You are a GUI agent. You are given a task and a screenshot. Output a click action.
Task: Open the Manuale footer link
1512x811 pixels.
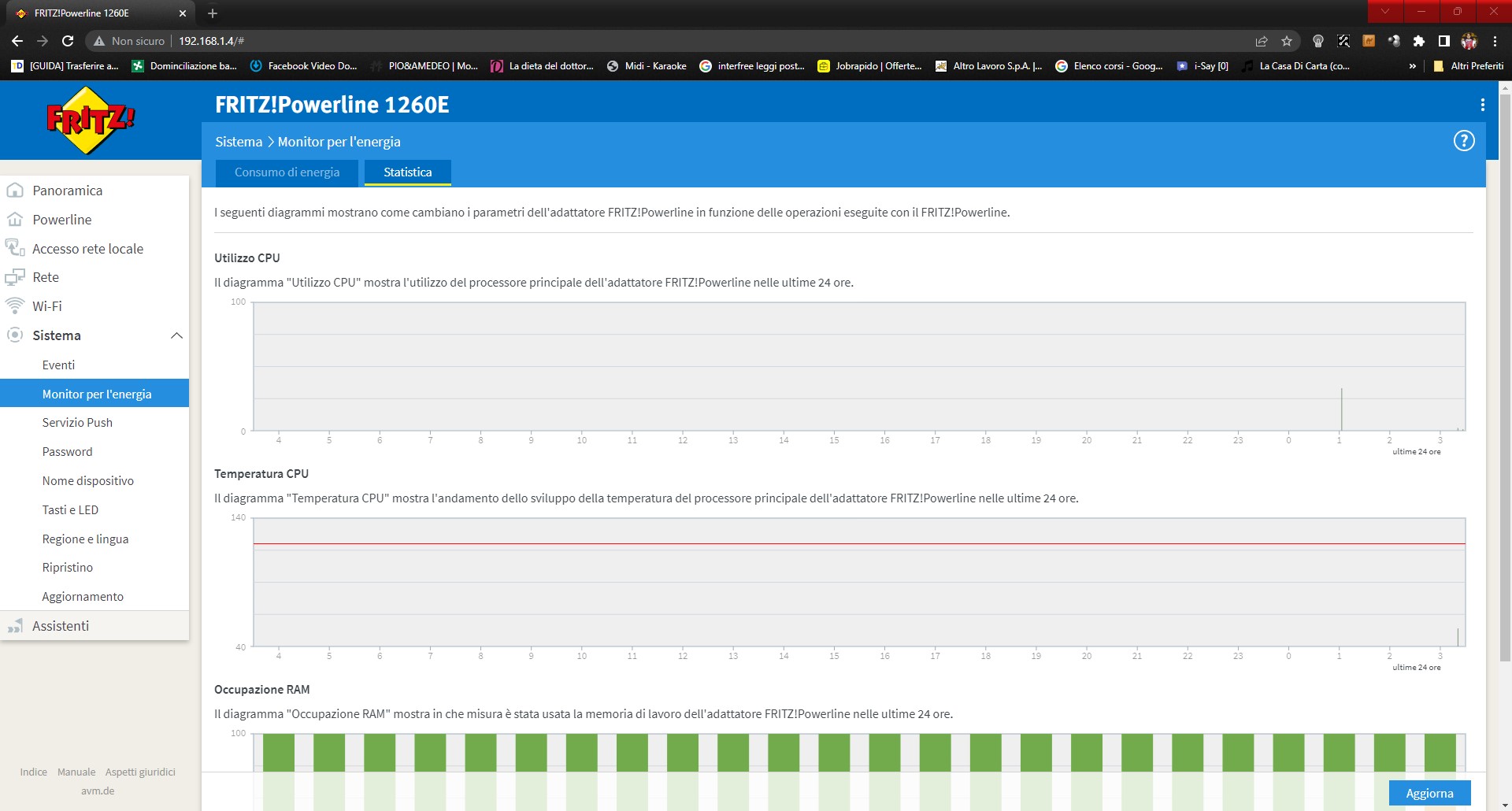76,772
